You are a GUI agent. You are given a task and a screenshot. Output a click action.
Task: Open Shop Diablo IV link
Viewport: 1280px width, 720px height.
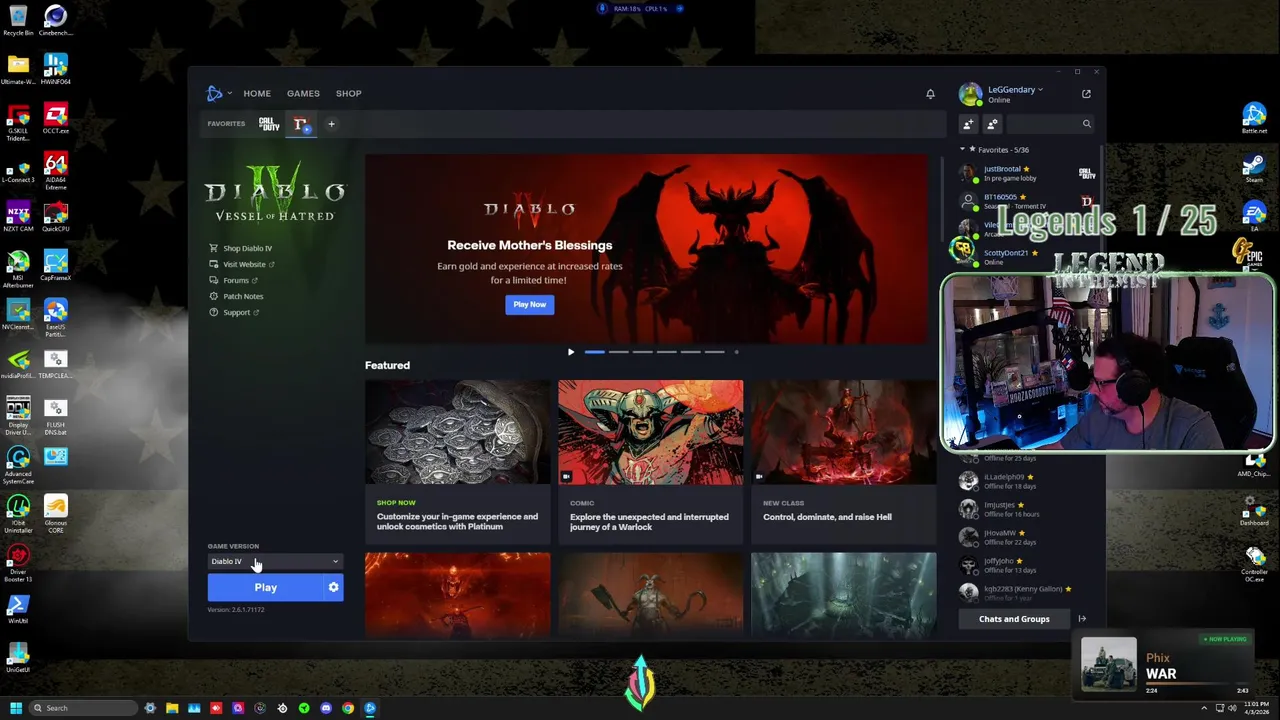247,248
